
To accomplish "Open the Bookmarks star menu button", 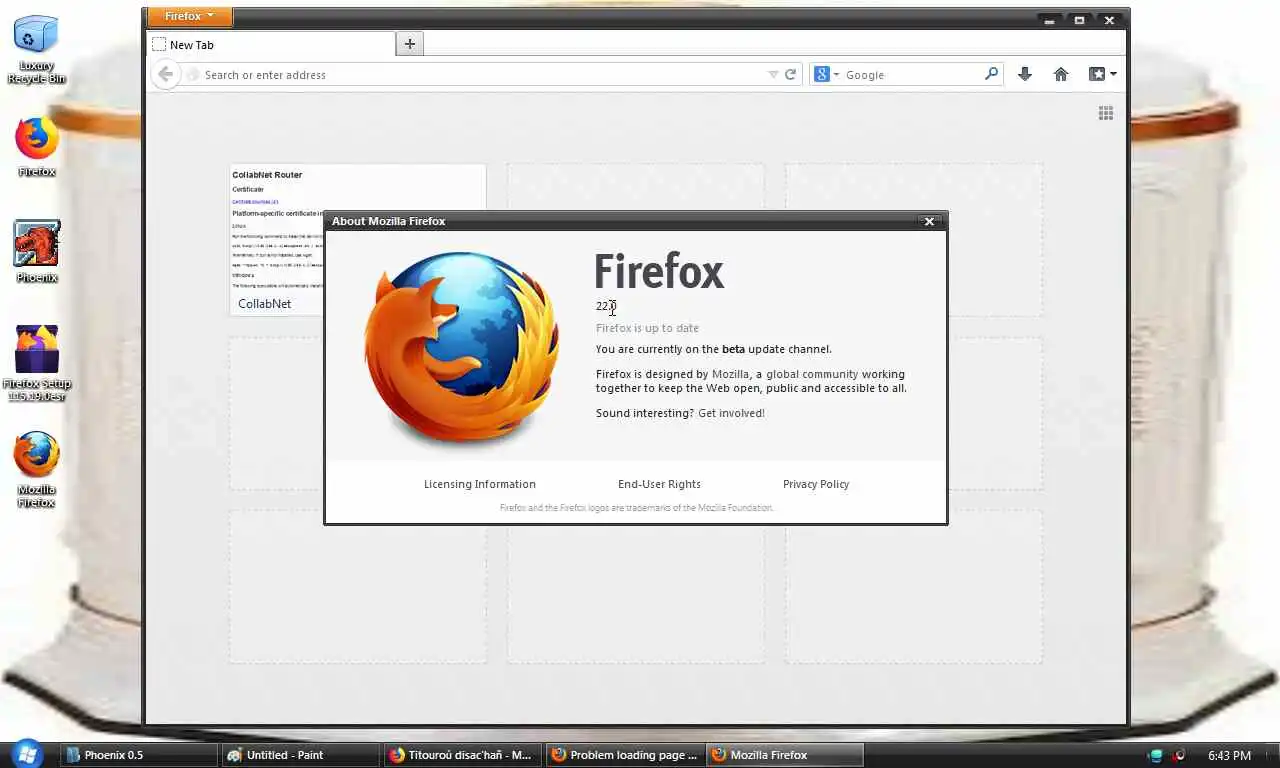I will (1102, 74).
